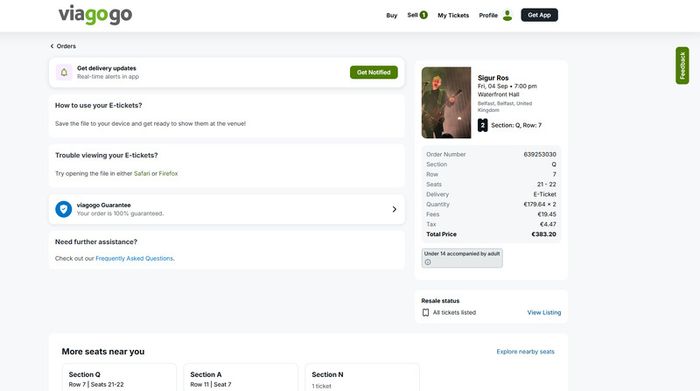Open the Firefox link
The height and width of the screenshot is (391, 700).
click(x=168, y=174)
